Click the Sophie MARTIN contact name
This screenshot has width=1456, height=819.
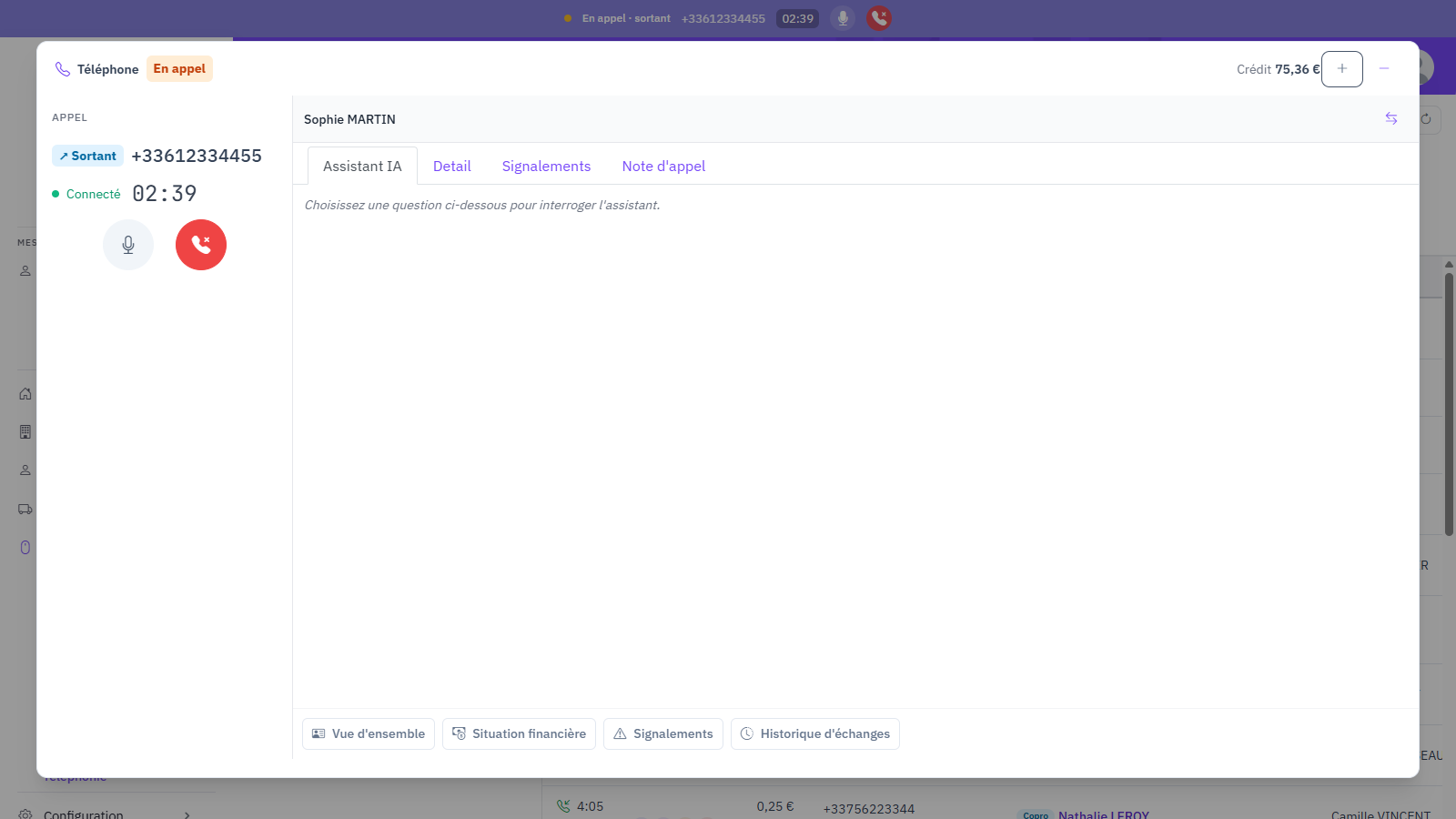click(x=349, y=119)
